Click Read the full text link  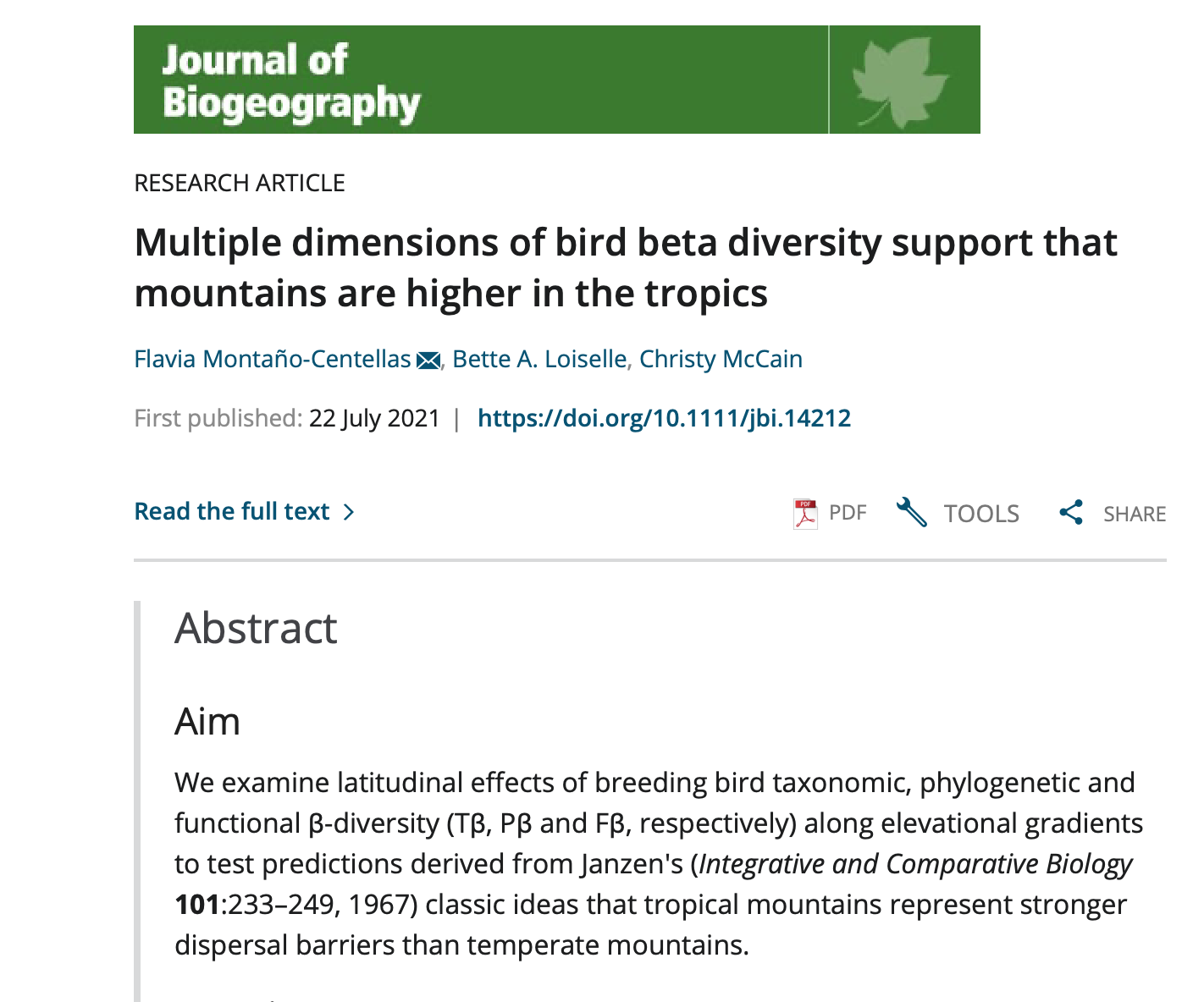pos(232,511)
